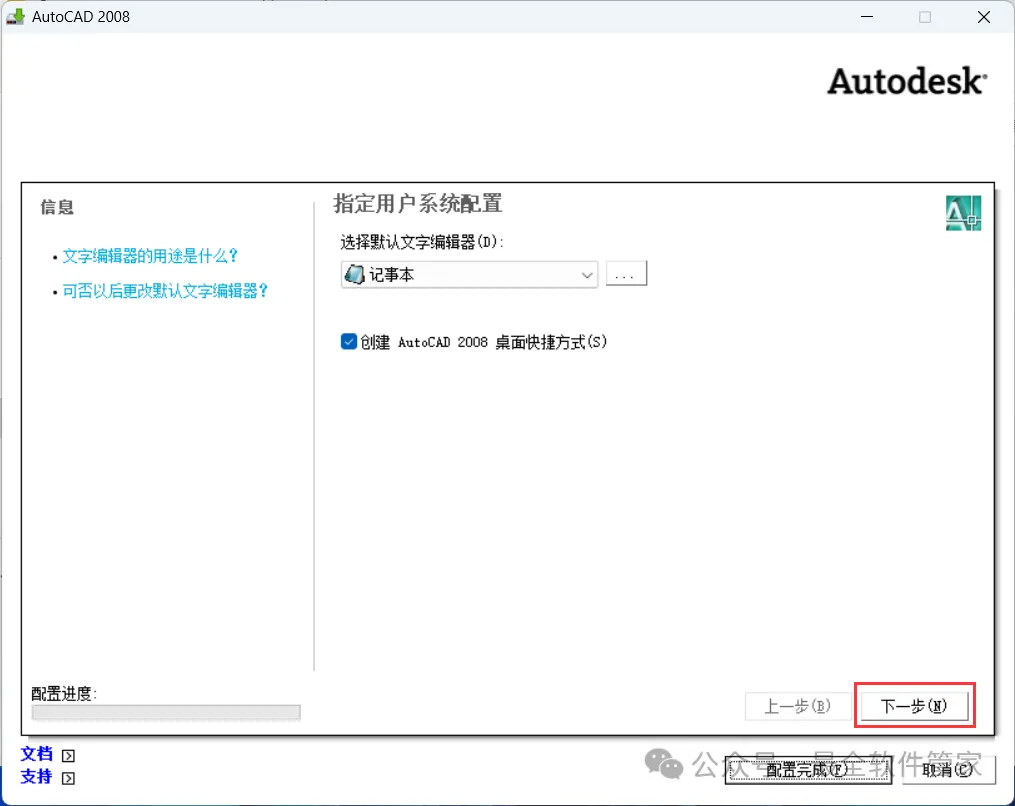Click the 配置进度 label
1015x806 pixels.
pyautogui.click(x=64, y=694)
